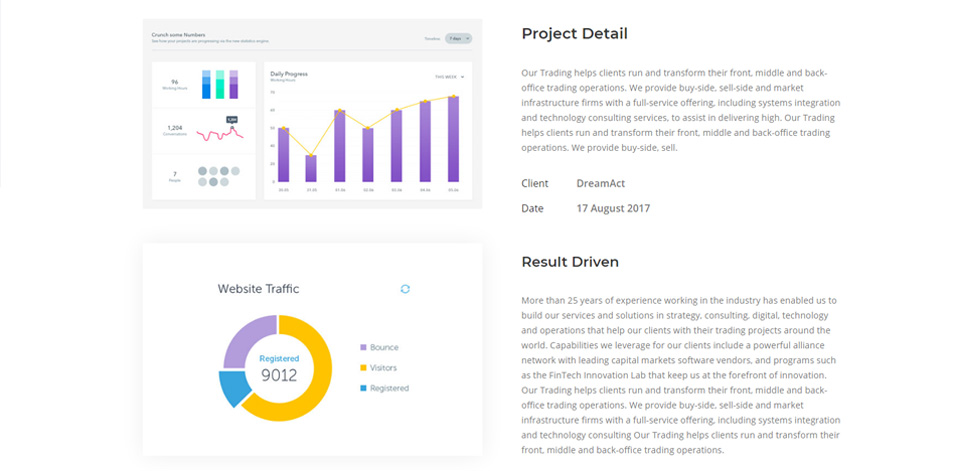Screen dimensions: 980x471
Task: Click the pink conversations sparkline tooltip marker
Action: [232, 119]
